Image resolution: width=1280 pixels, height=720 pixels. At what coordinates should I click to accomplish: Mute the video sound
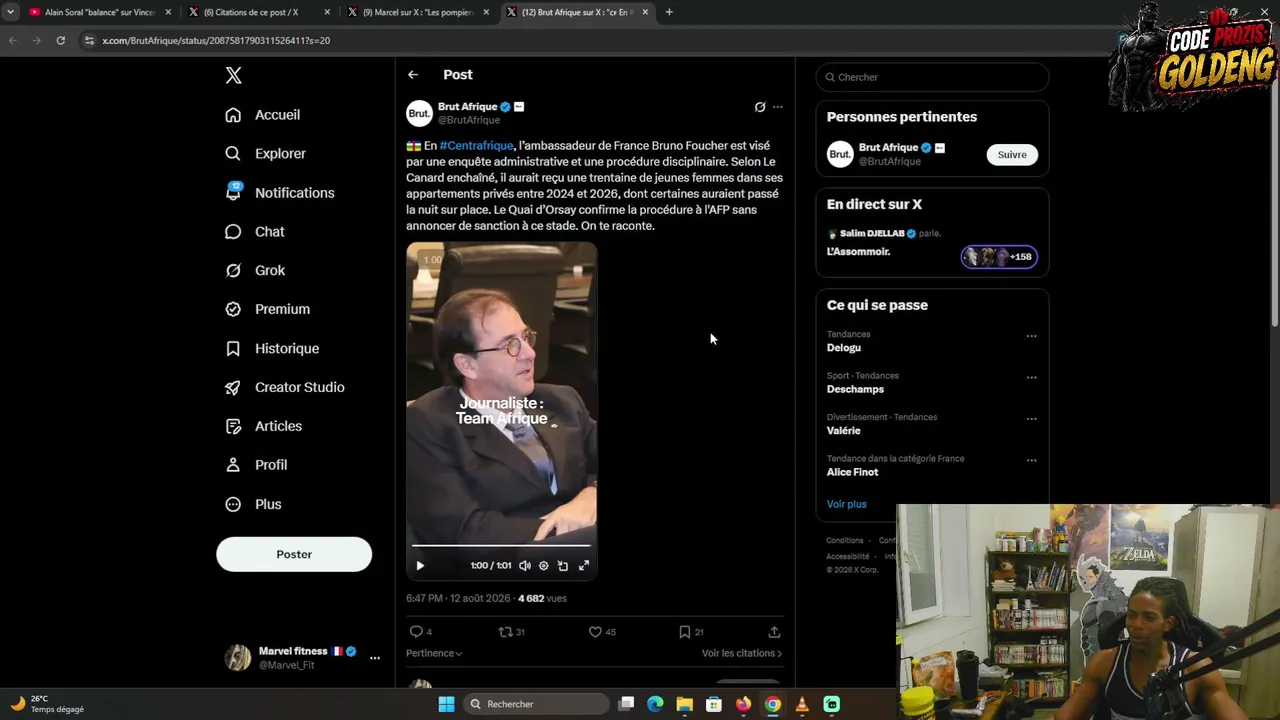[525, 566]
